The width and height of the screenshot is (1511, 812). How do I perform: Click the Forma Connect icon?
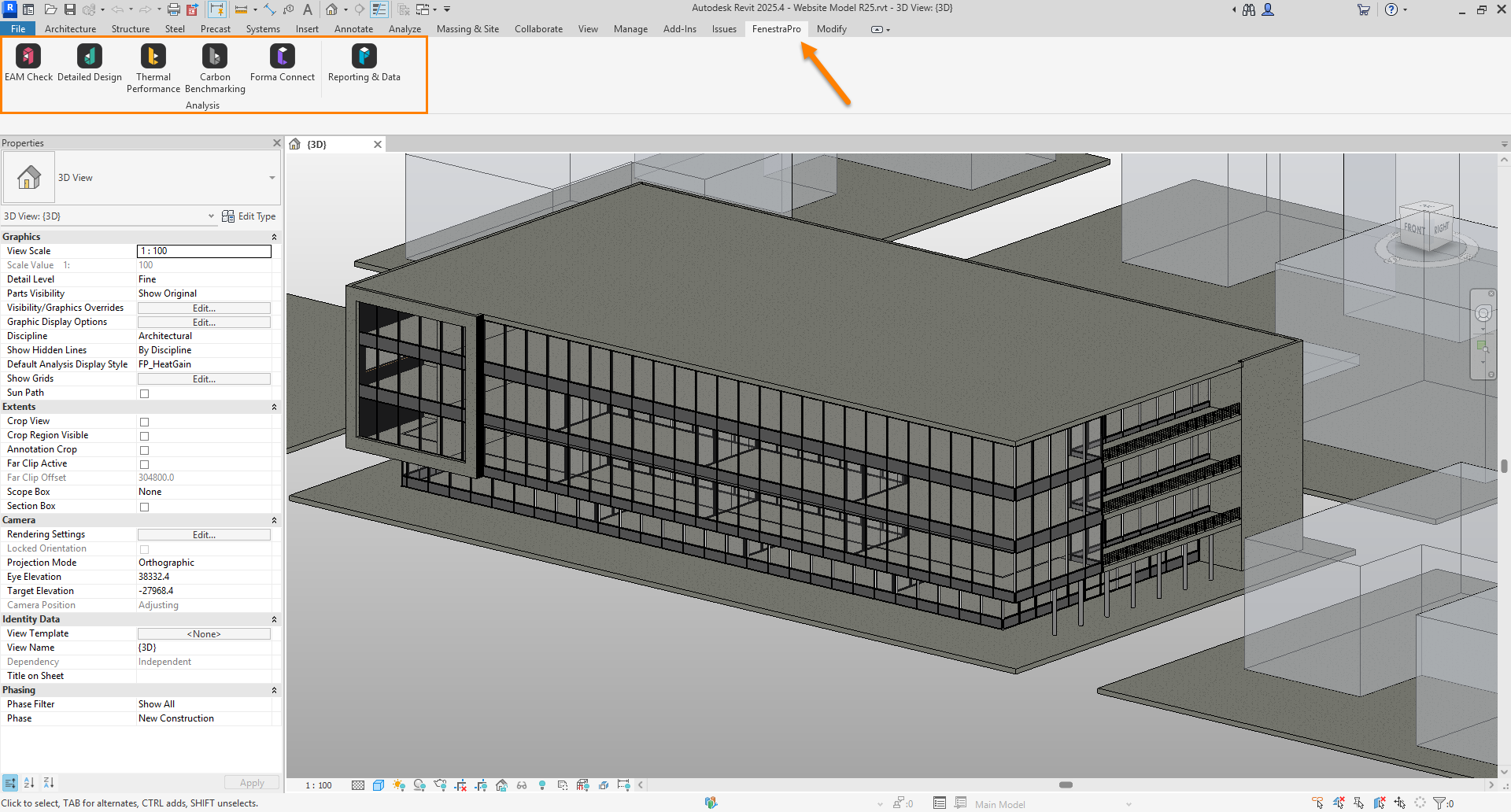(x=282, y=57)
